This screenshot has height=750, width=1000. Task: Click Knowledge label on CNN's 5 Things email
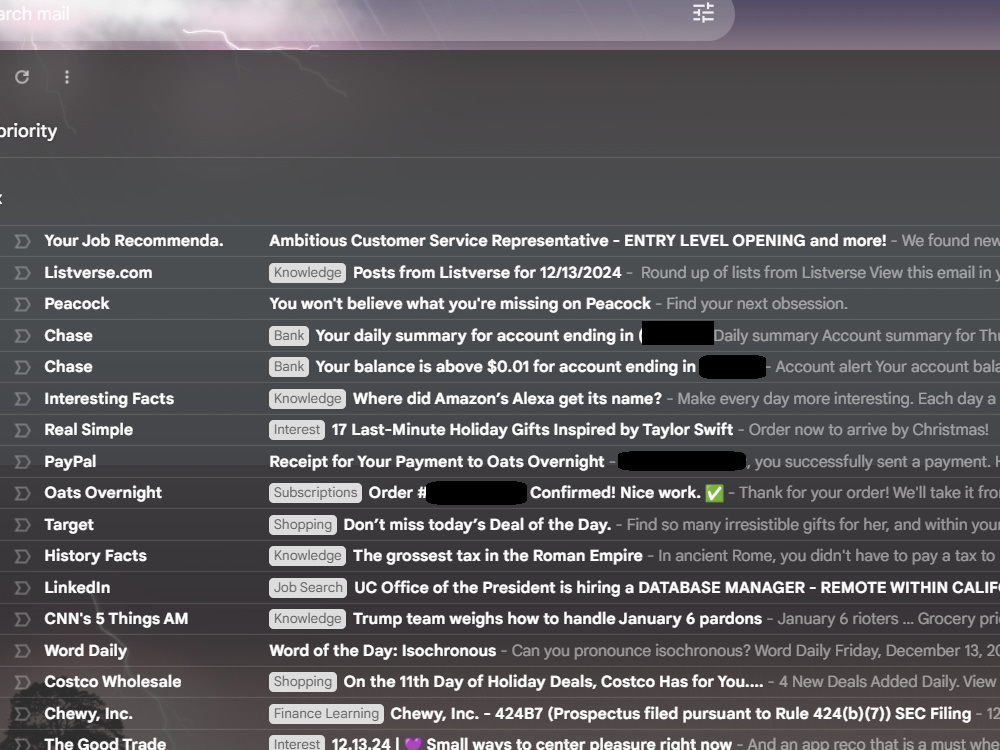pyautogui.click(x=307, y=619)
